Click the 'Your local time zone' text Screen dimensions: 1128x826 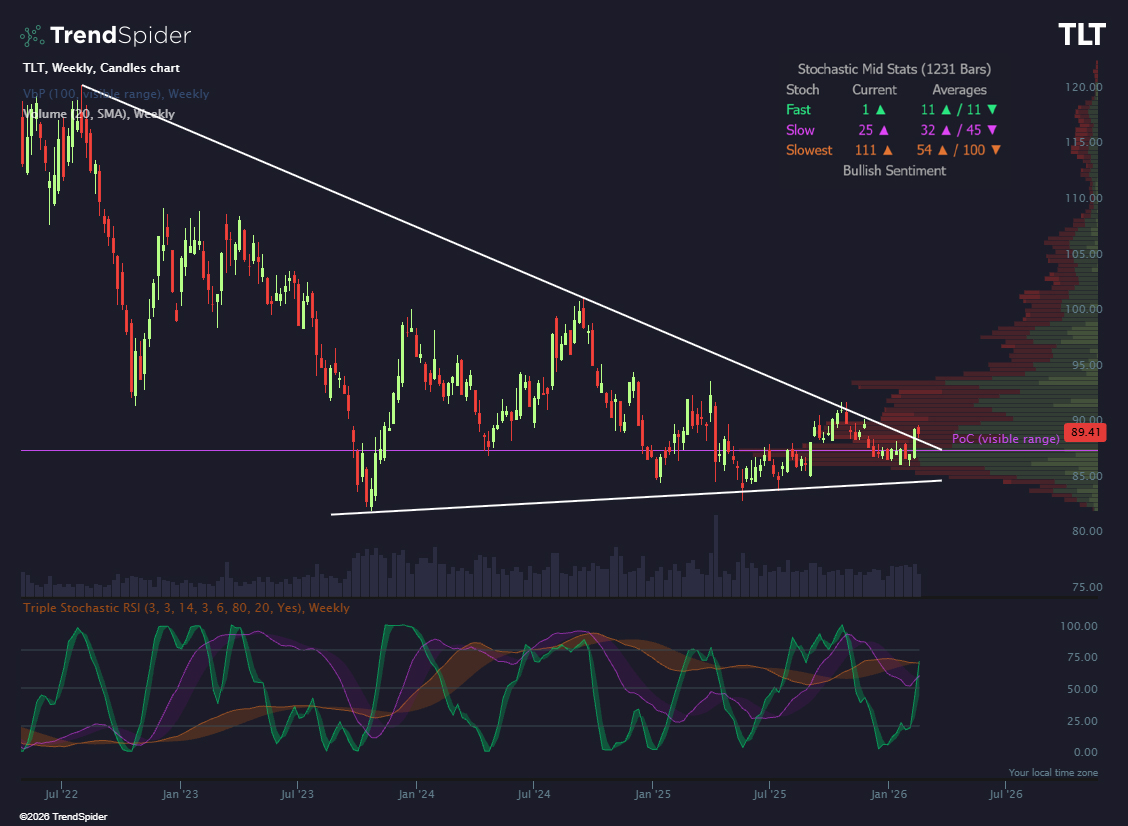(x=1053, y=773)
